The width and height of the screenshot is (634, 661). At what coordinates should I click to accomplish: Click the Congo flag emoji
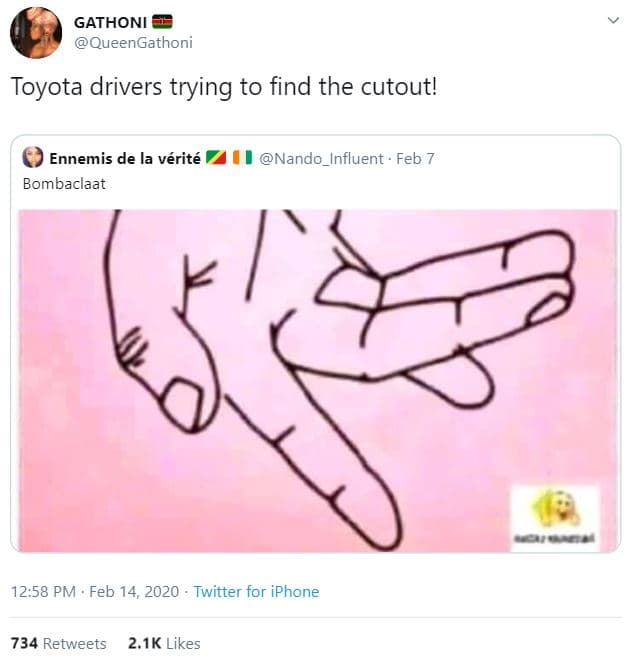click(217, 158)
